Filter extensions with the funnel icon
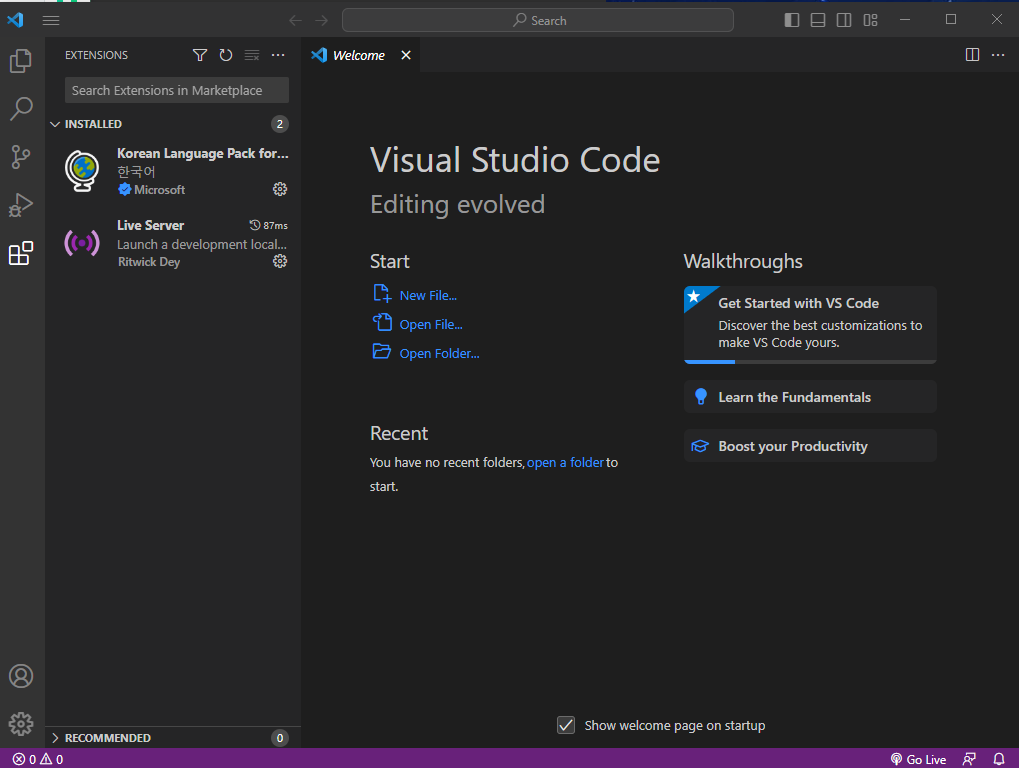The height and width of the screenshot is (768, 1019). (x=200, y=55)
